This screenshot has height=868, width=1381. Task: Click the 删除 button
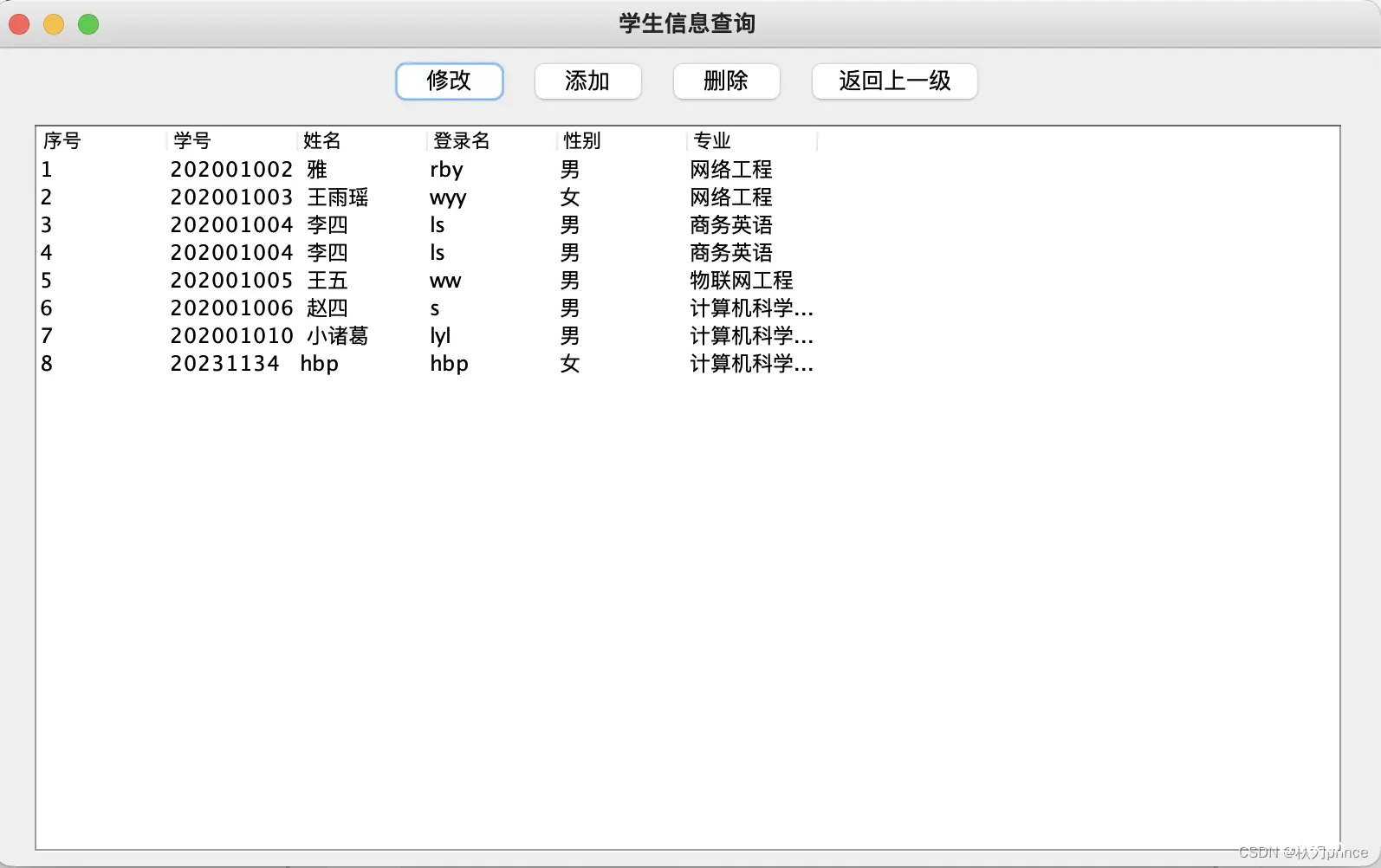[726, 81]
